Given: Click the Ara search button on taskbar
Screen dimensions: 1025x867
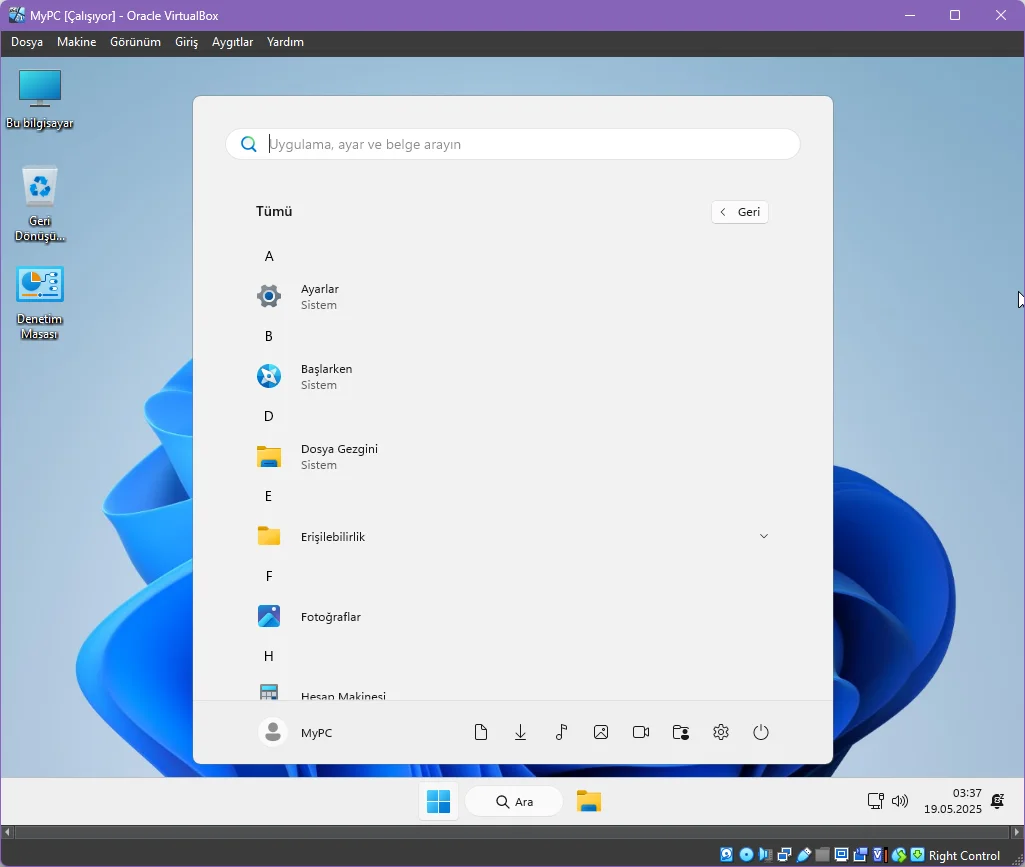Looking at the screenshot, I should click(x=514, y=801).
